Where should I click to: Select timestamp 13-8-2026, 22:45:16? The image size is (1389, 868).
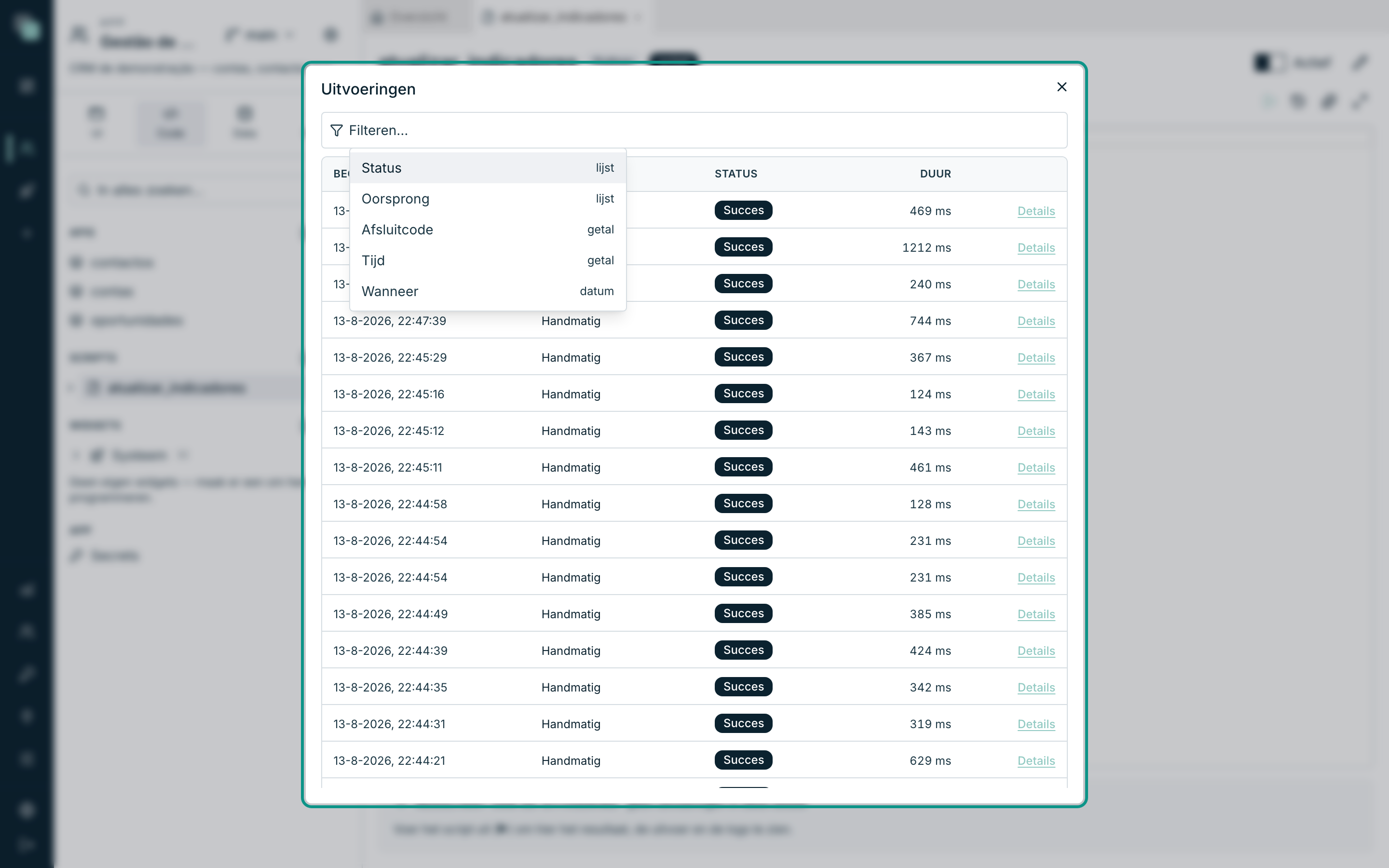coord(389,394)
